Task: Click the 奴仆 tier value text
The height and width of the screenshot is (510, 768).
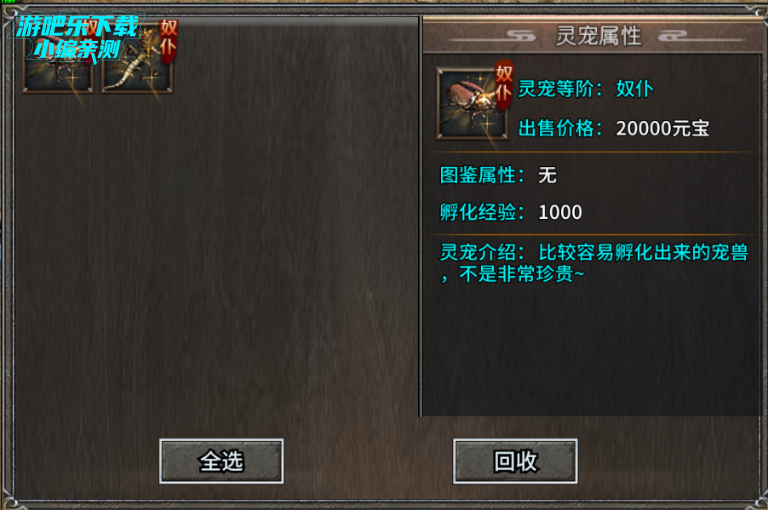Action: tap(635, 89)
